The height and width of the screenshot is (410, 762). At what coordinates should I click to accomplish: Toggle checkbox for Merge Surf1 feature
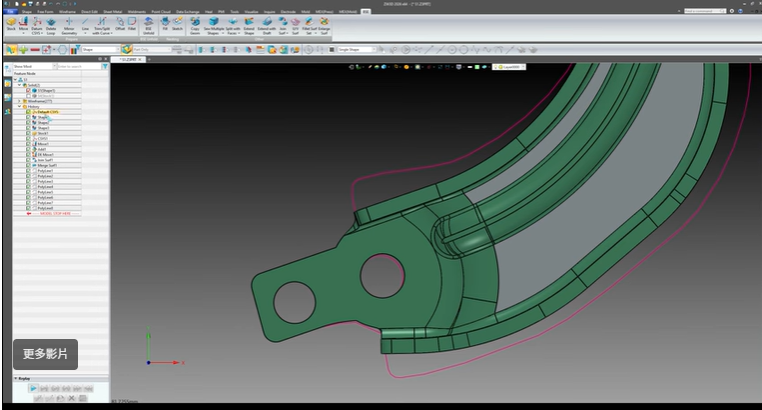point(29,165)
